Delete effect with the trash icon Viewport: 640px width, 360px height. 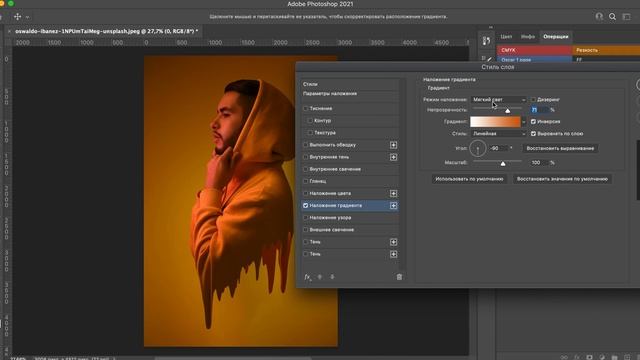(399, 277)
